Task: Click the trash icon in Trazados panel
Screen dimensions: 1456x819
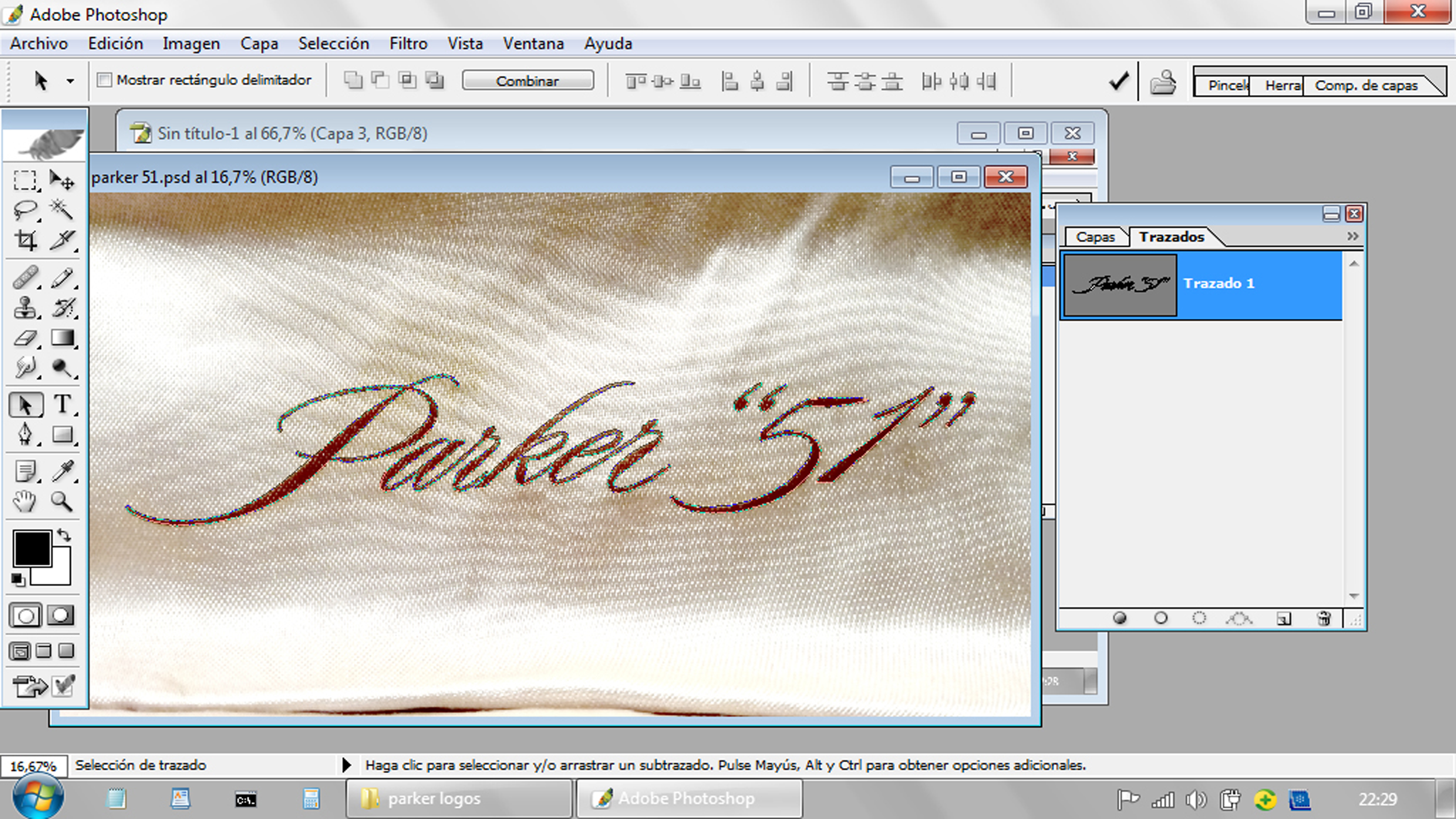Action: [1323, 619]
